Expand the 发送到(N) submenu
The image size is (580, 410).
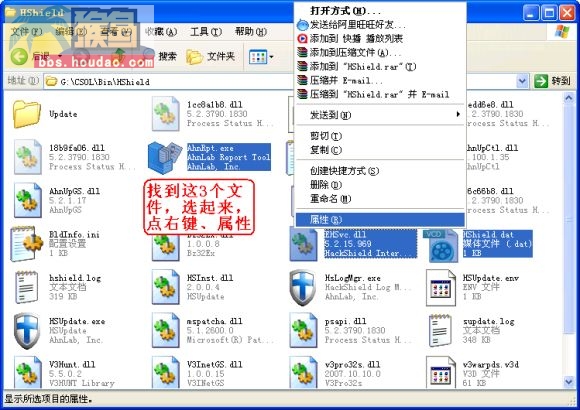tap(380, 115)
